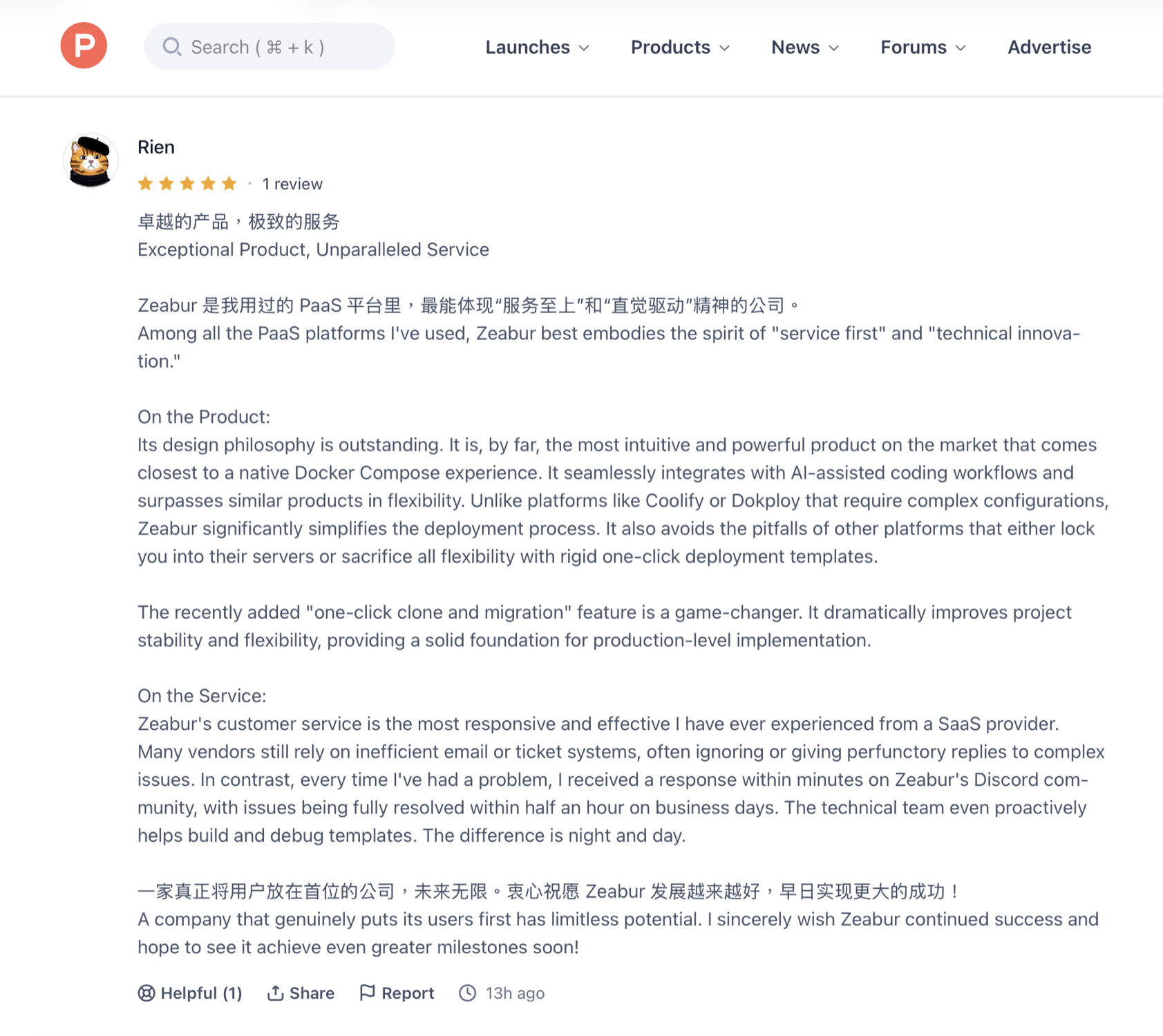Click the Report flag icon

(x=368, y=992)
